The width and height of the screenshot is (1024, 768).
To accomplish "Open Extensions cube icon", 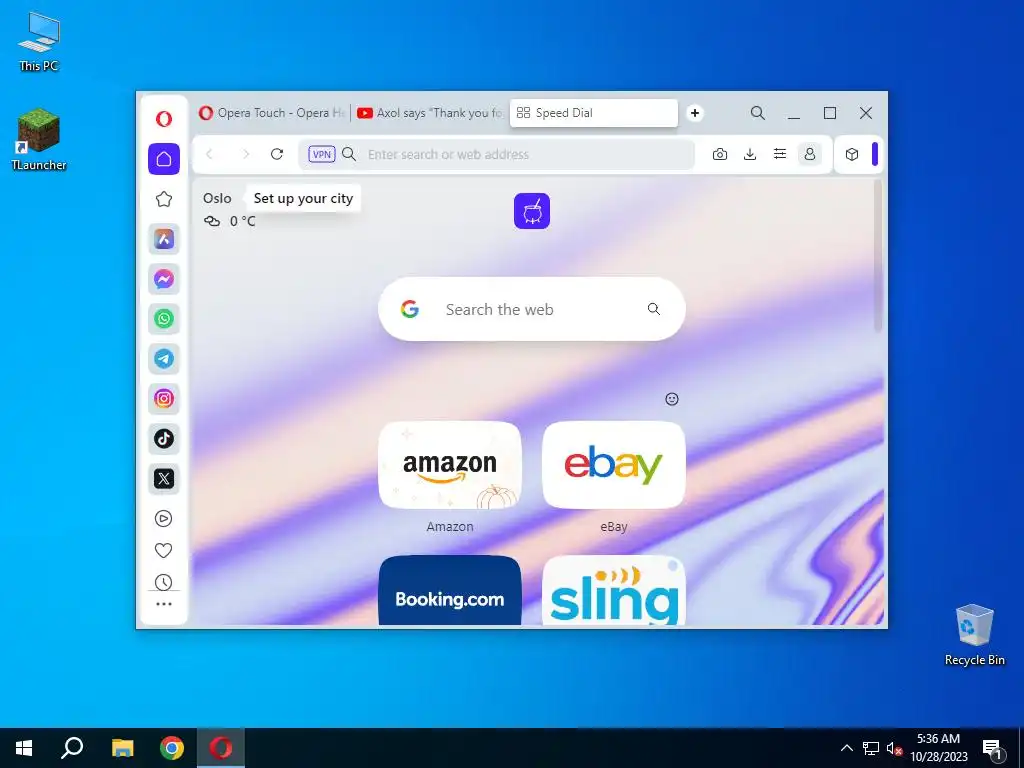I will tap(852, 154).
